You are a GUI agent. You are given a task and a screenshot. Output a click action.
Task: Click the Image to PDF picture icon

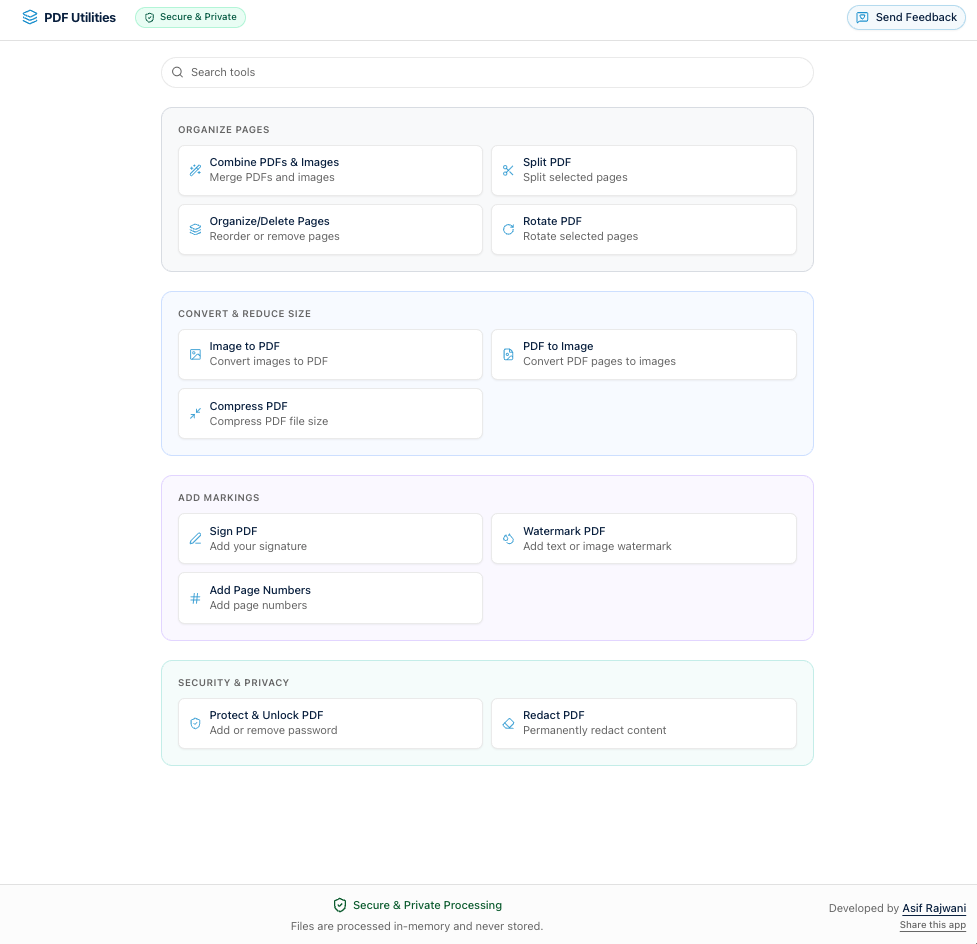pyautogui.click(x=195, y=354)
